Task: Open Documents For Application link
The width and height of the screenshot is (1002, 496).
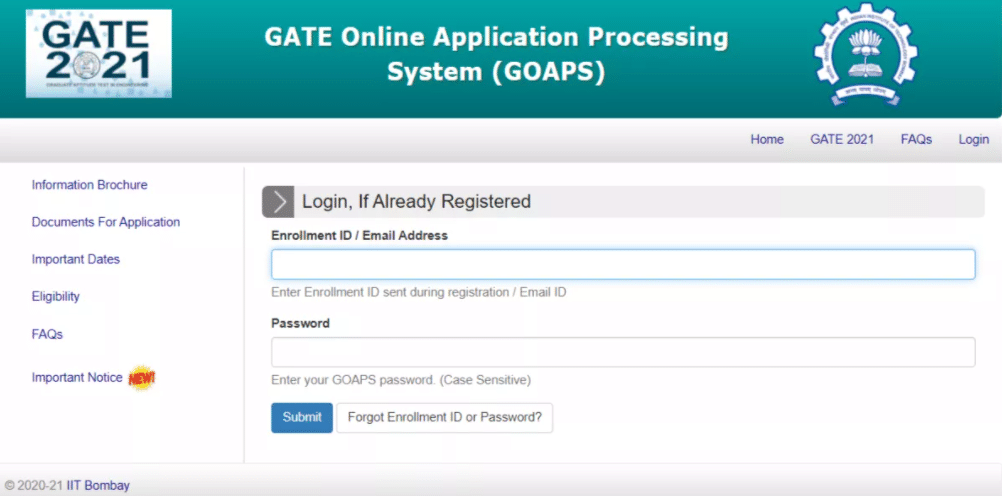Action: pos(106,222)
